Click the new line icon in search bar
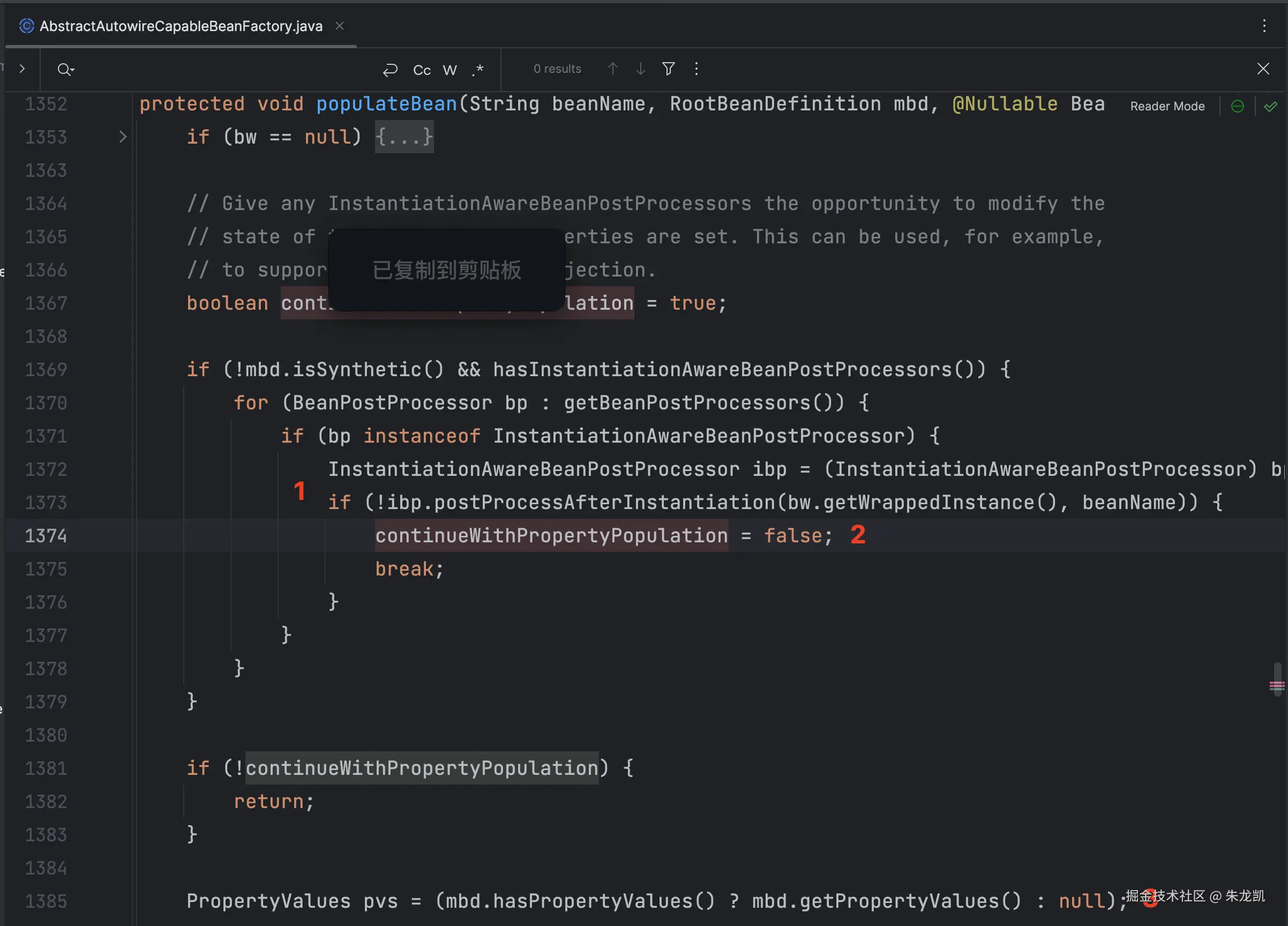Image resolution: width=1288 pixels, height=926 pixels. click(x=390, y=69)
